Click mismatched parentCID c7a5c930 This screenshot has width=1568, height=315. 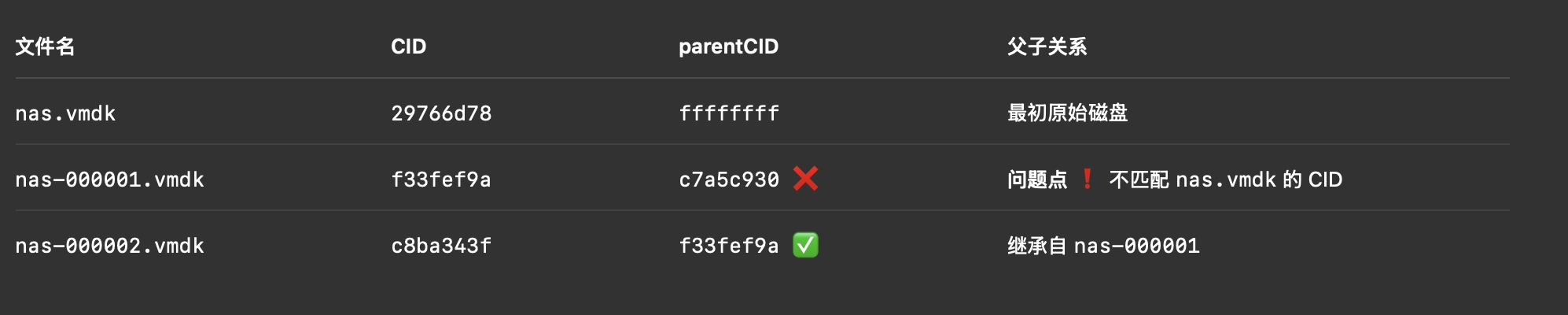(x=729, y=180)
